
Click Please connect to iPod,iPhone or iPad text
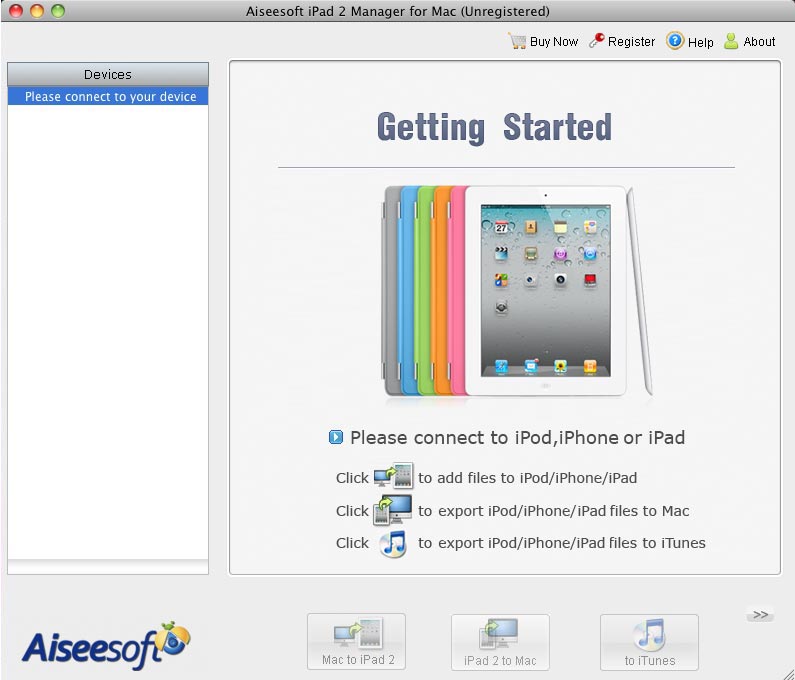click(518, 438)
